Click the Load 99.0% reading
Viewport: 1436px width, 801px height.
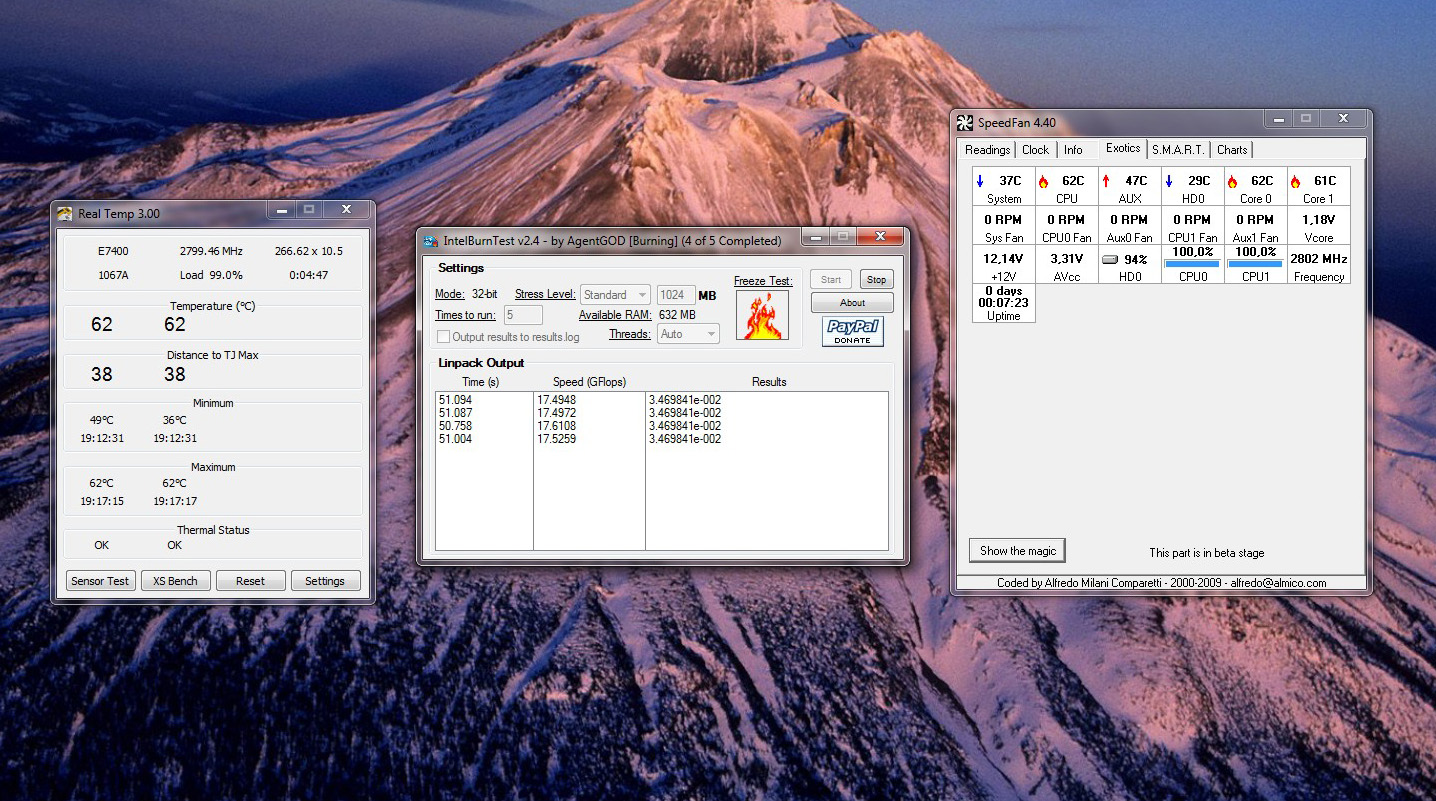pyautogui.click(x=211, y=275)
